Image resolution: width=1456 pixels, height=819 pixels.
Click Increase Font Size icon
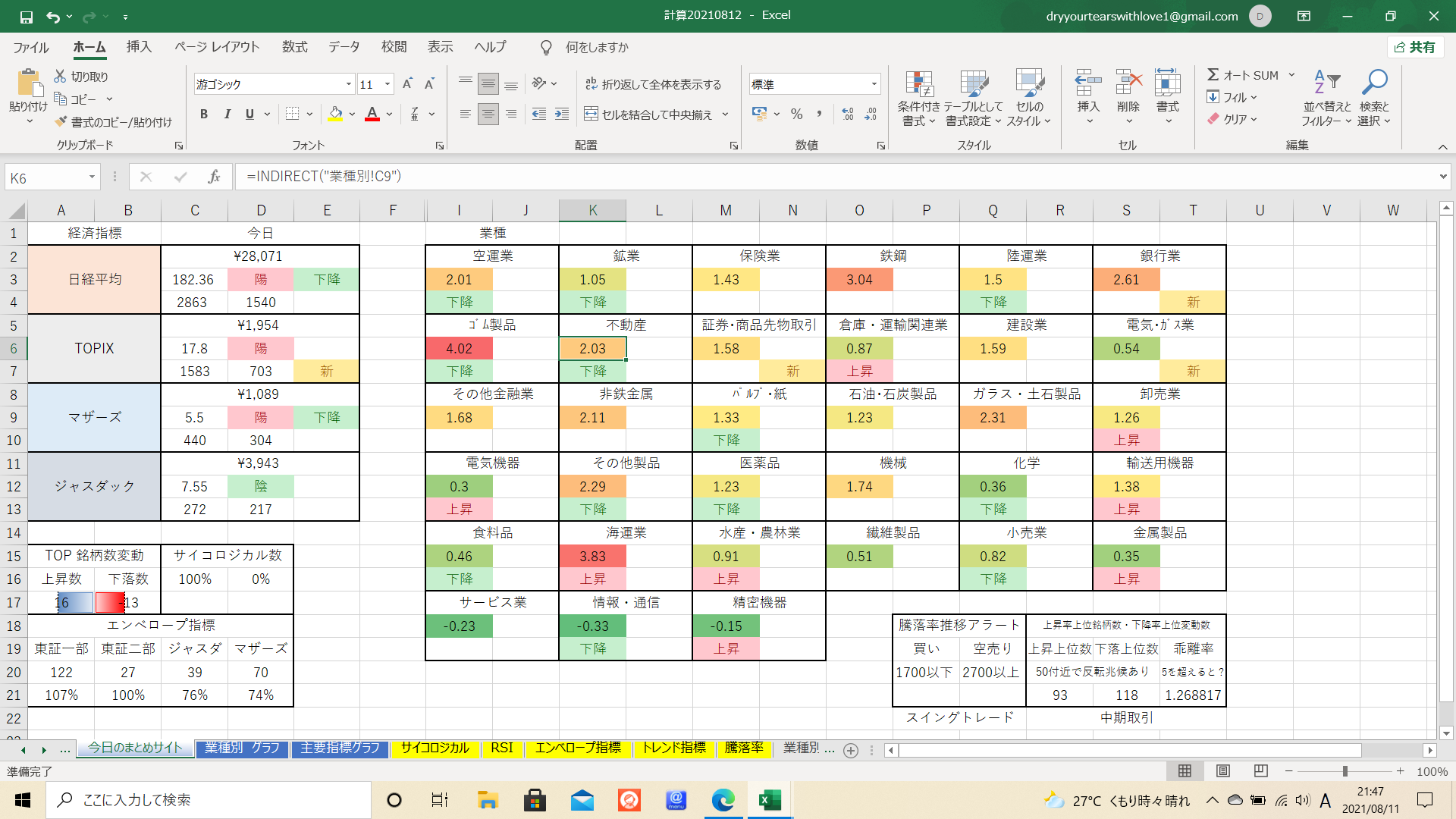[x=407, y=84]
